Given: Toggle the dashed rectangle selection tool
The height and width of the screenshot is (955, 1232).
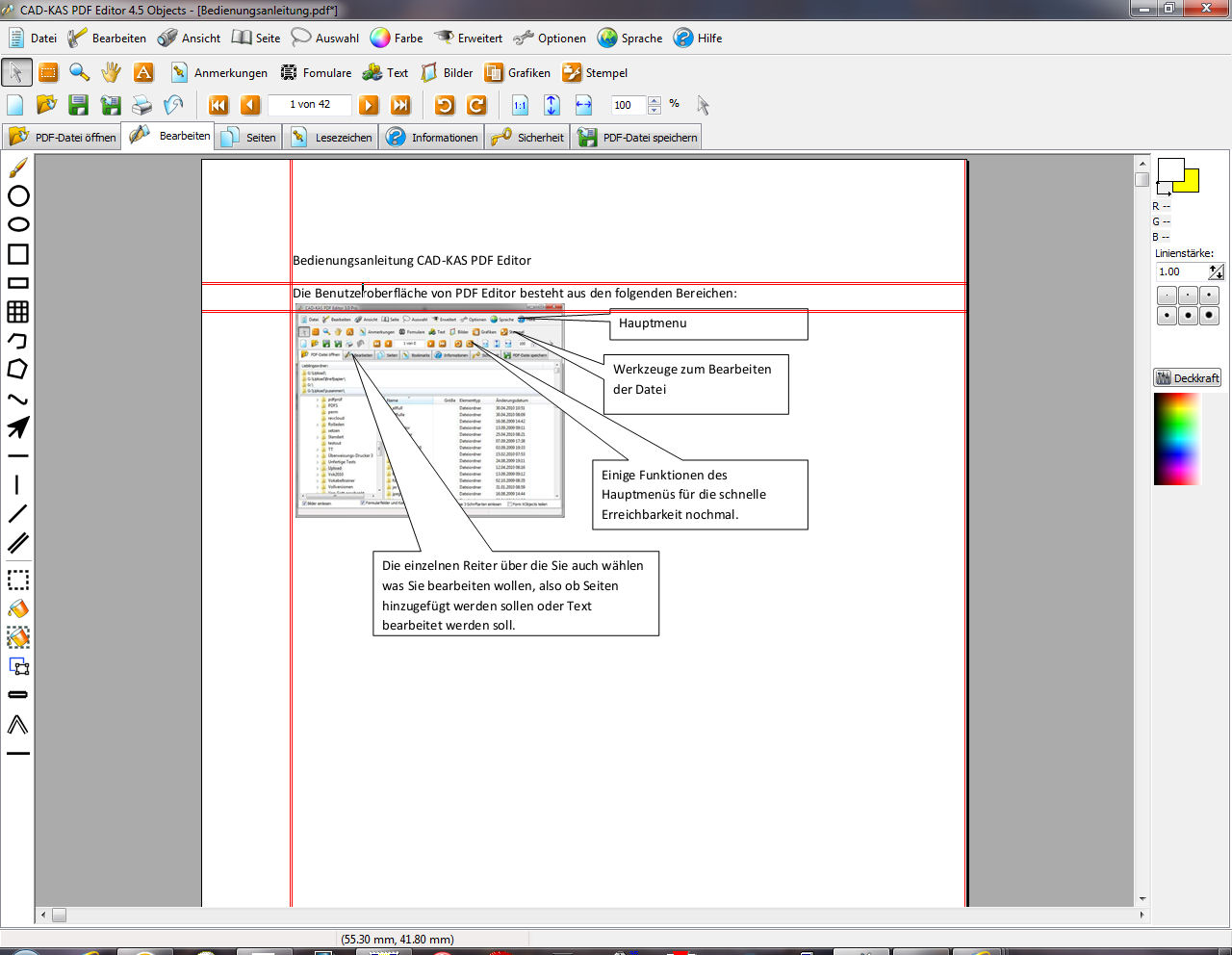Looking at the screenshot, I should (18, 581).
